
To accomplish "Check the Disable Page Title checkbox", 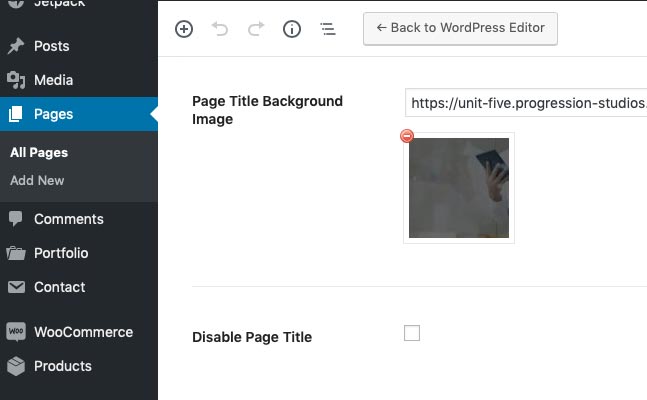I will (412, 333).
